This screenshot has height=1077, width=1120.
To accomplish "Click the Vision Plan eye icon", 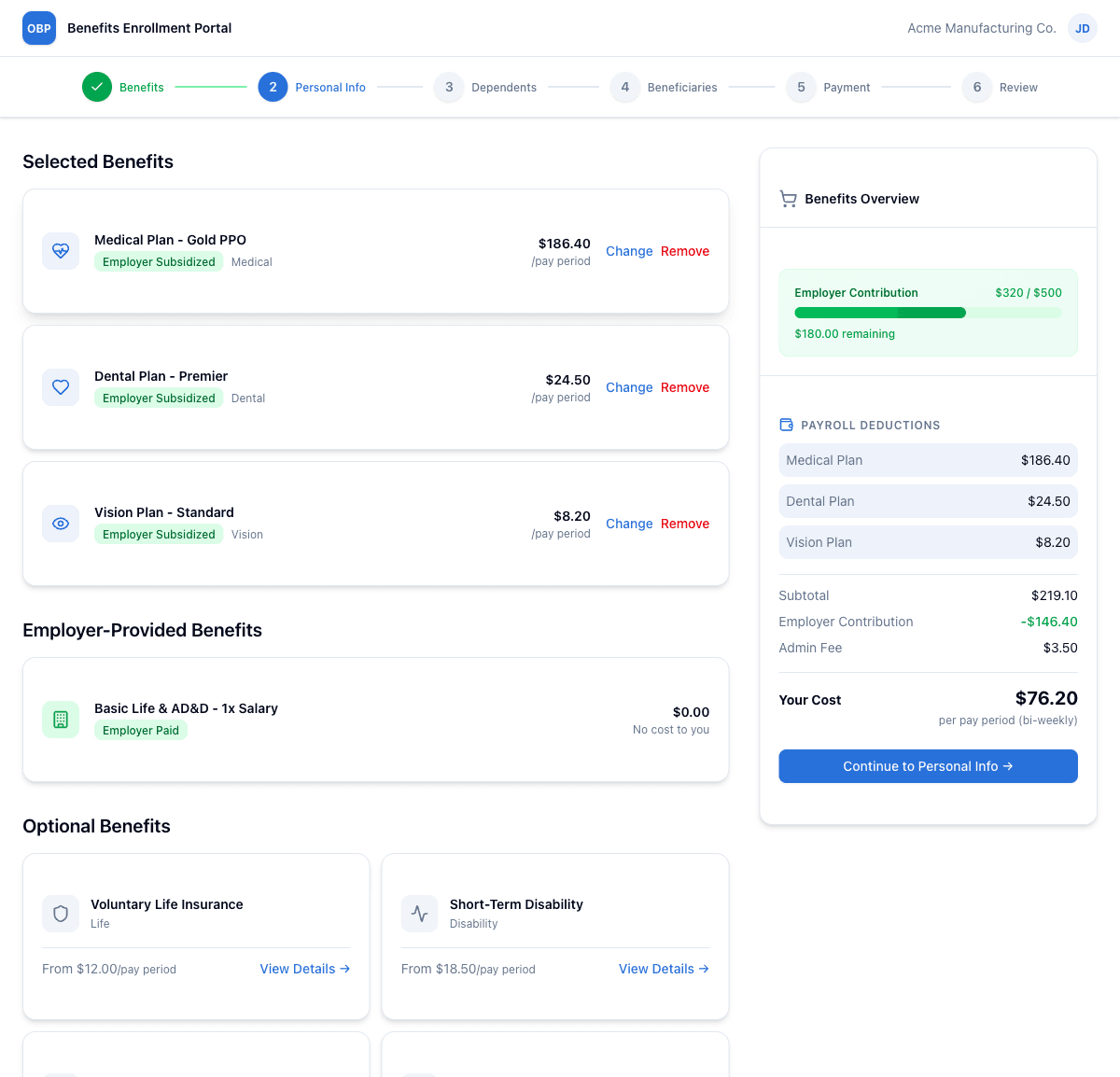I will (61, 524).
